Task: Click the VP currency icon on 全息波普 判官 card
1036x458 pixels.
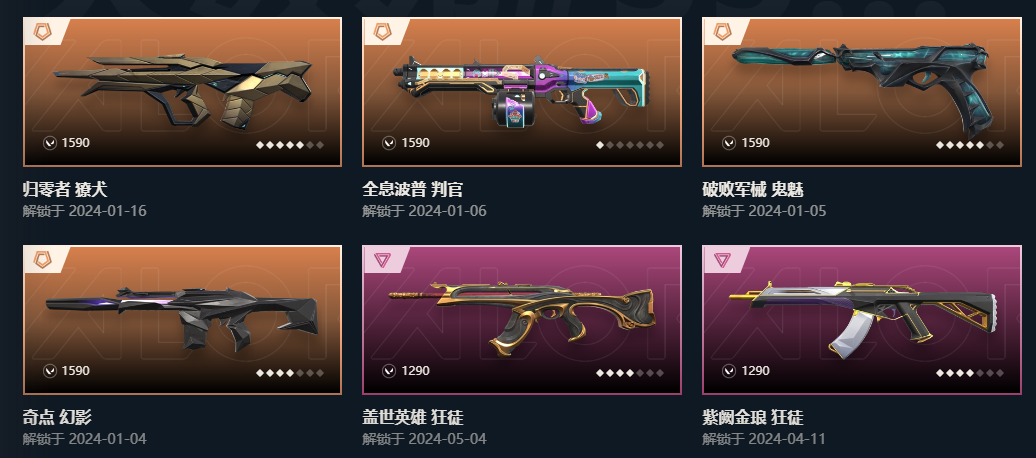Action: click(389, 143)
